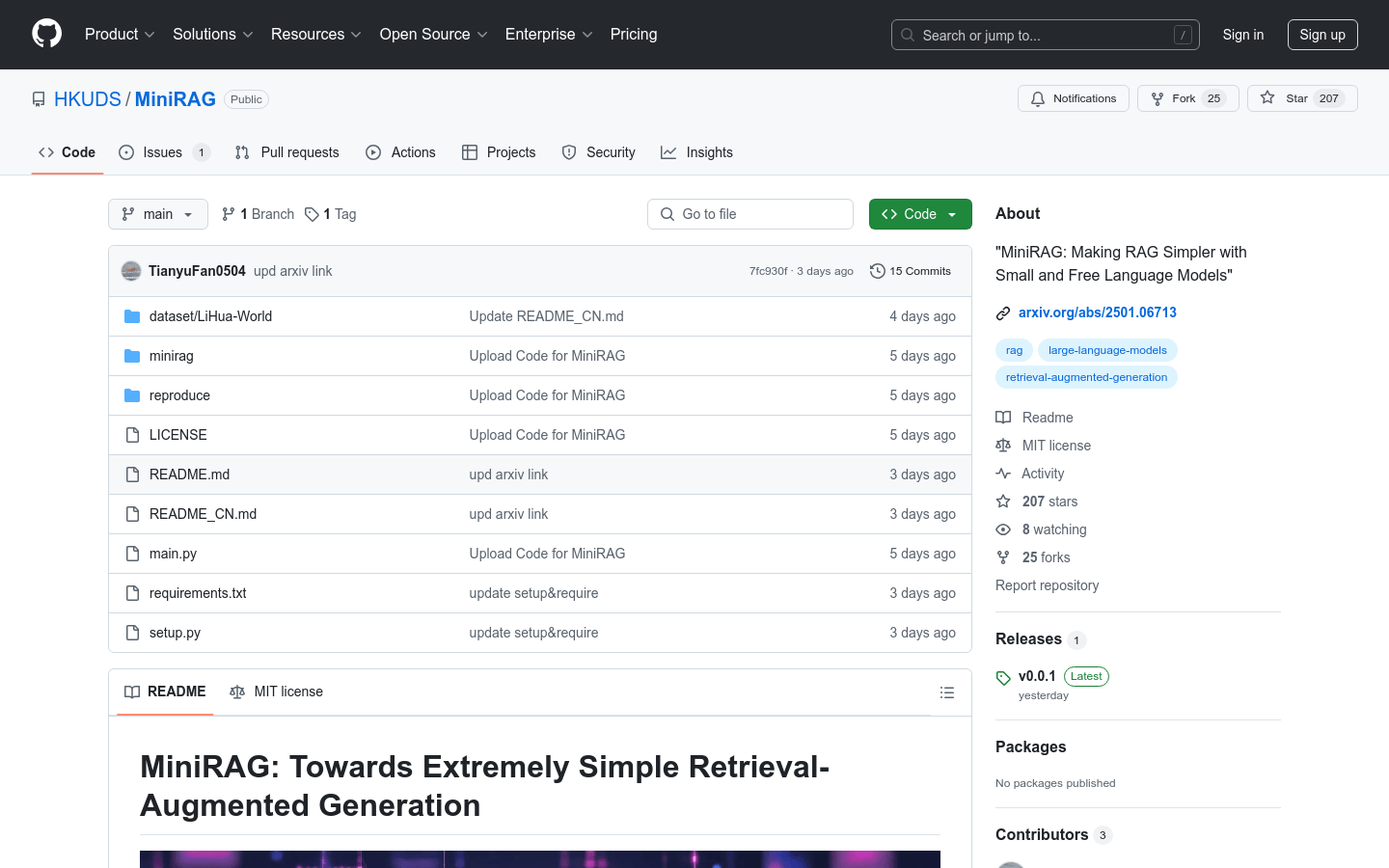
Task: Click the Sign up button
Action: pyautogui.click(x=1322, y=35)
